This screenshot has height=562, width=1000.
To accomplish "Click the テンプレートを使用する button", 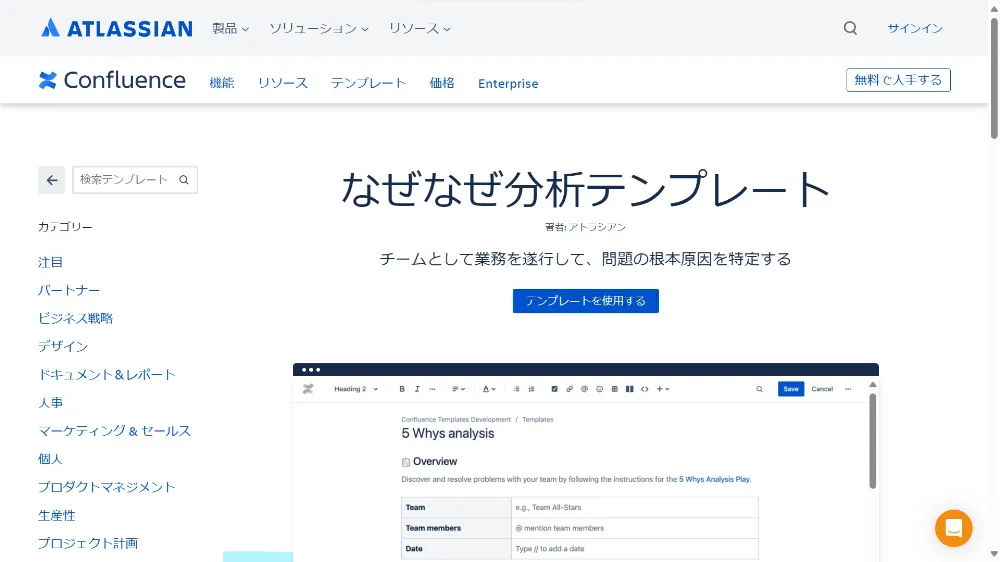I will pos(585,301).
